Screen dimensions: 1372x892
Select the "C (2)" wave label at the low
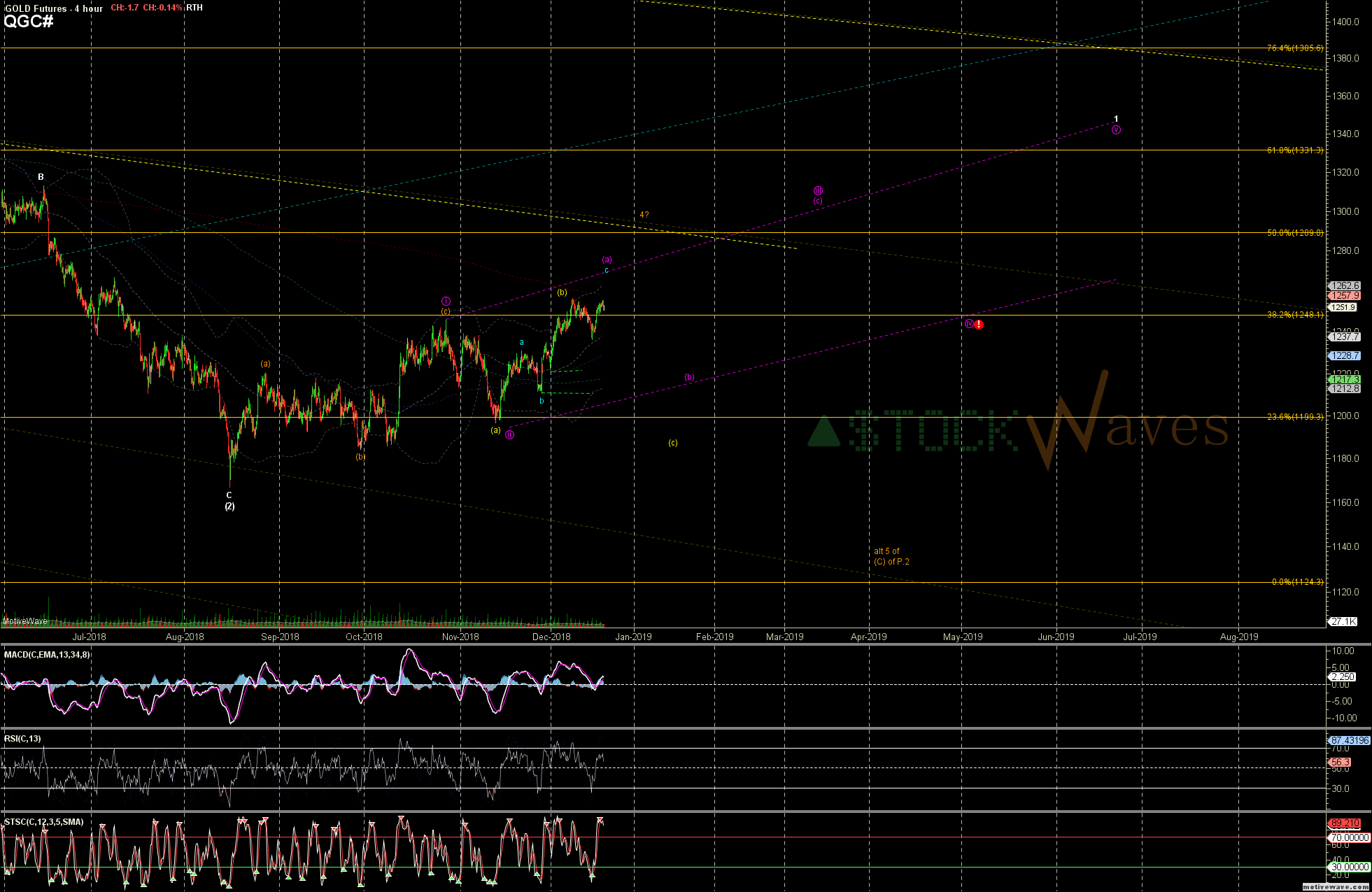[229, 501]
